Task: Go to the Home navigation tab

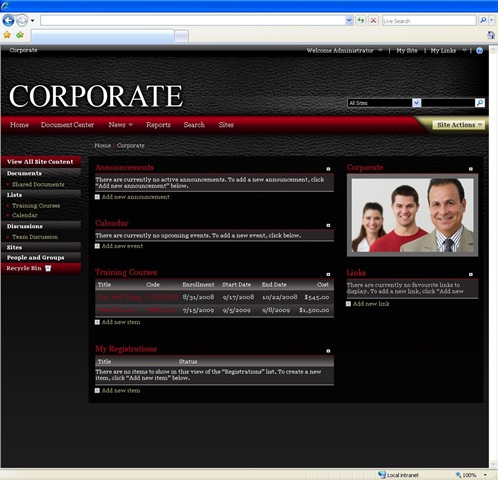Action: 19,125
